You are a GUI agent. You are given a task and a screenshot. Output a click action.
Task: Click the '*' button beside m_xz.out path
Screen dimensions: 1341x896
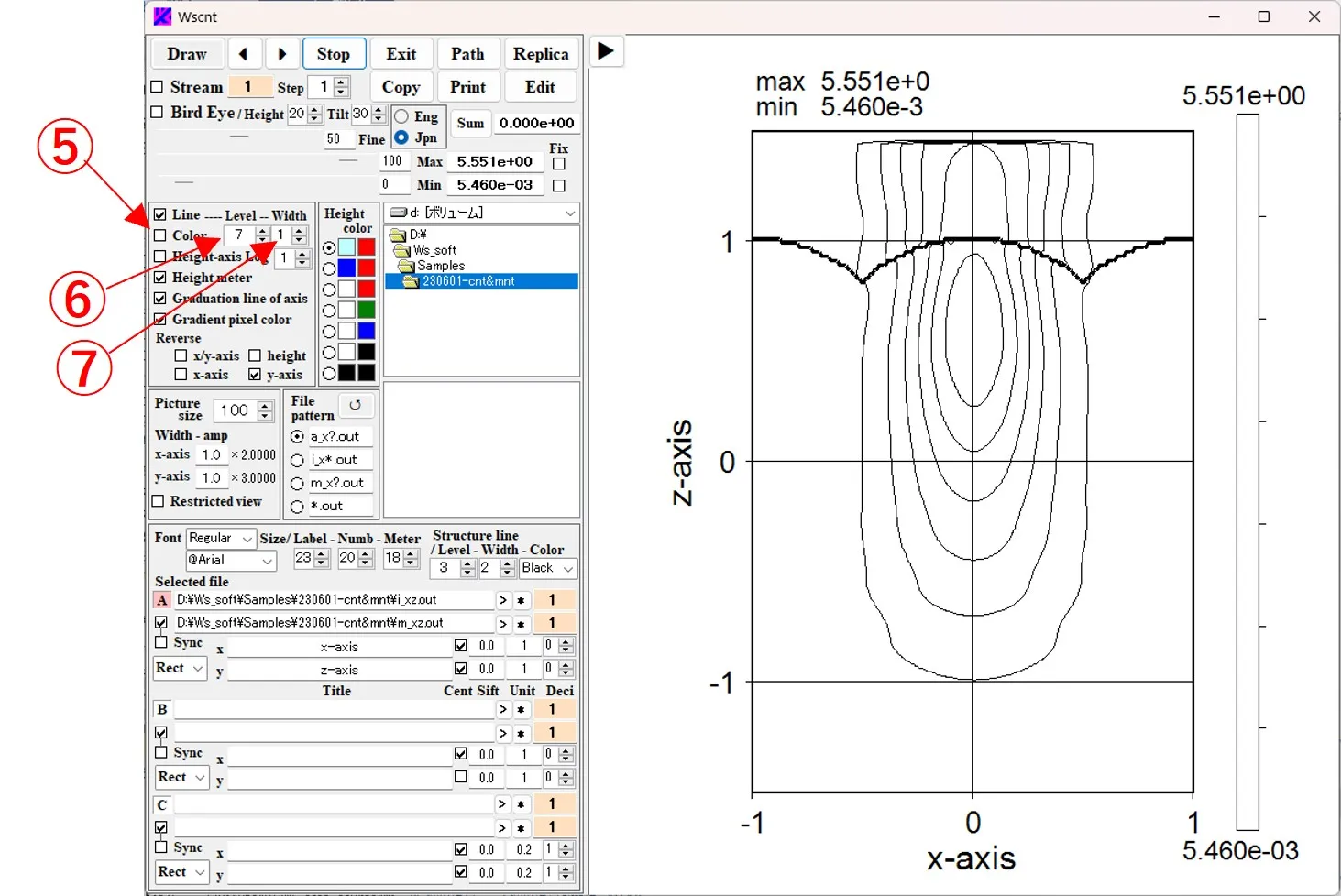(521, 624)
